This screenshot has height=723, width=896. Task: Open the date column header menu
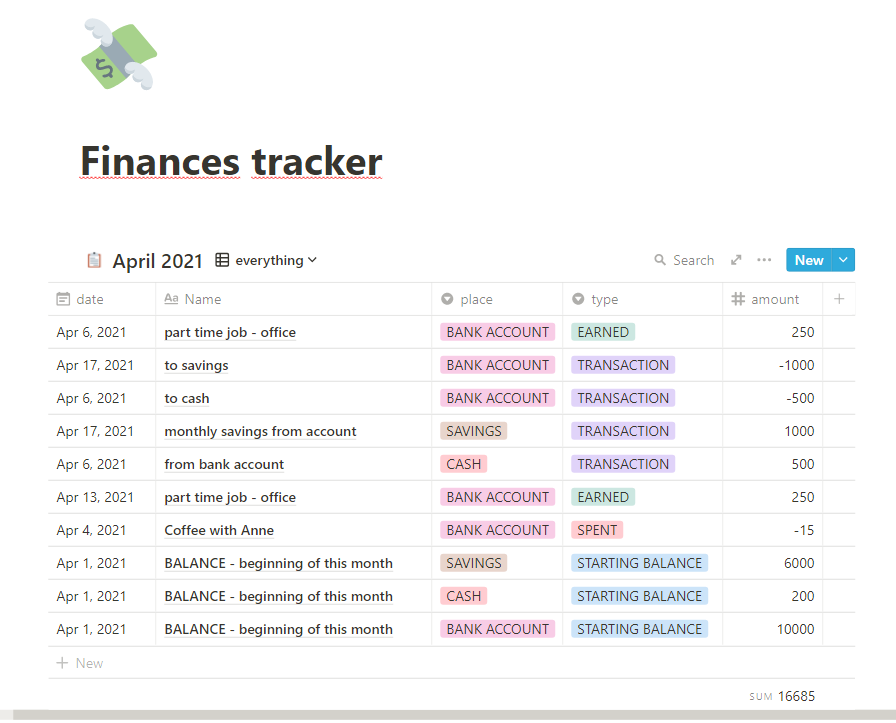(x=89, y=299)
